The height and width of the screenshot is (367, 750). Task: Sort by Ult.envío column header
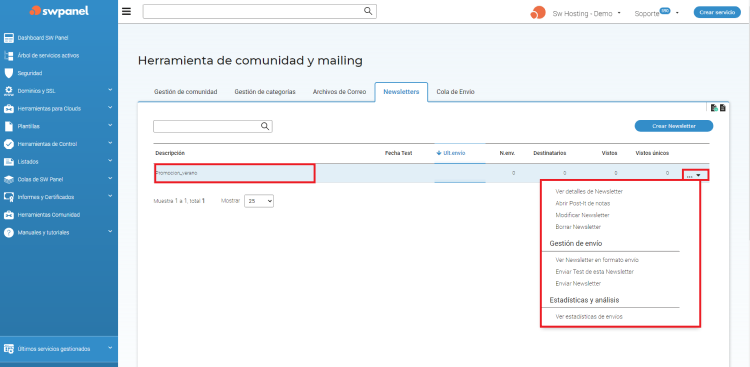(451, 153)
